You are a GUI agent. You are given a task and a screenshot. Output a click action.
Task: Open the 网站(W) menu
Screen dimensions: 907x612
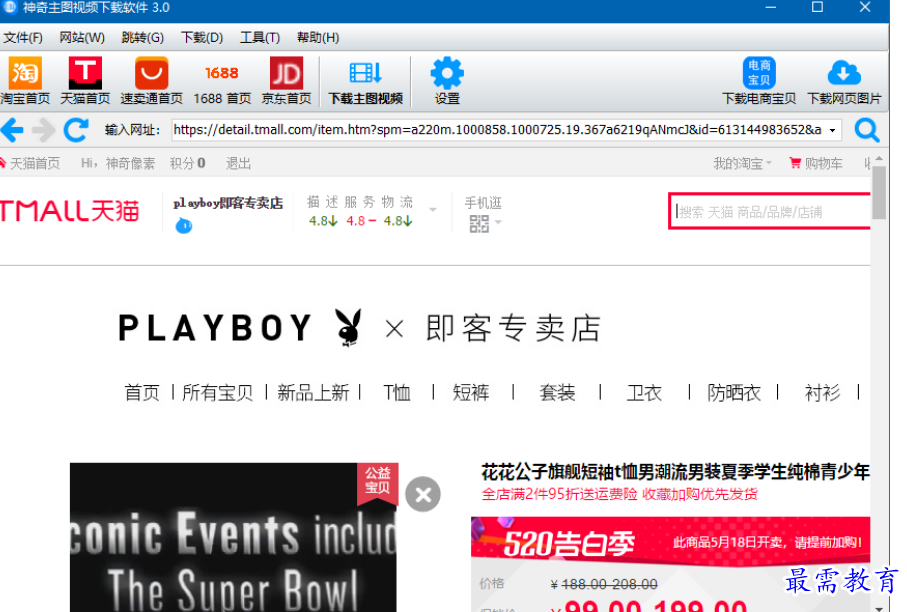(82, 38)
